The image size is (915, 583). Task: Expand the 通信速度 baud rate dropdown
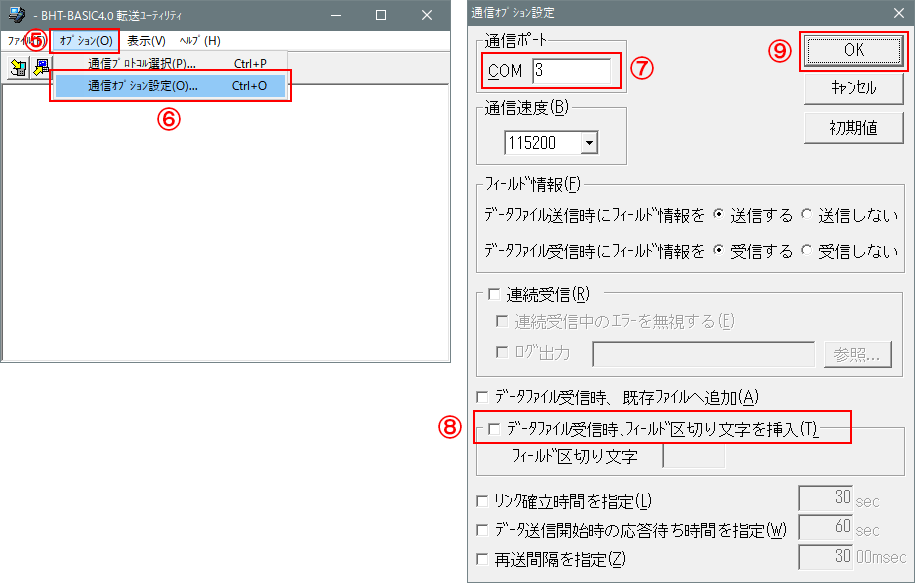click(588, 143)
